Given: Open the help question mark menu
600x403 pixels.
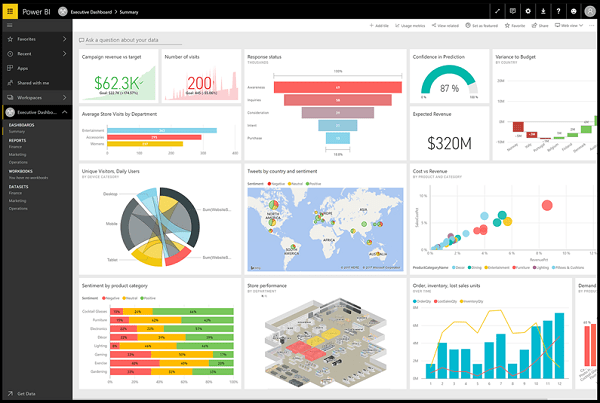Looking at the screenshot, I should (x=558, y=11).
